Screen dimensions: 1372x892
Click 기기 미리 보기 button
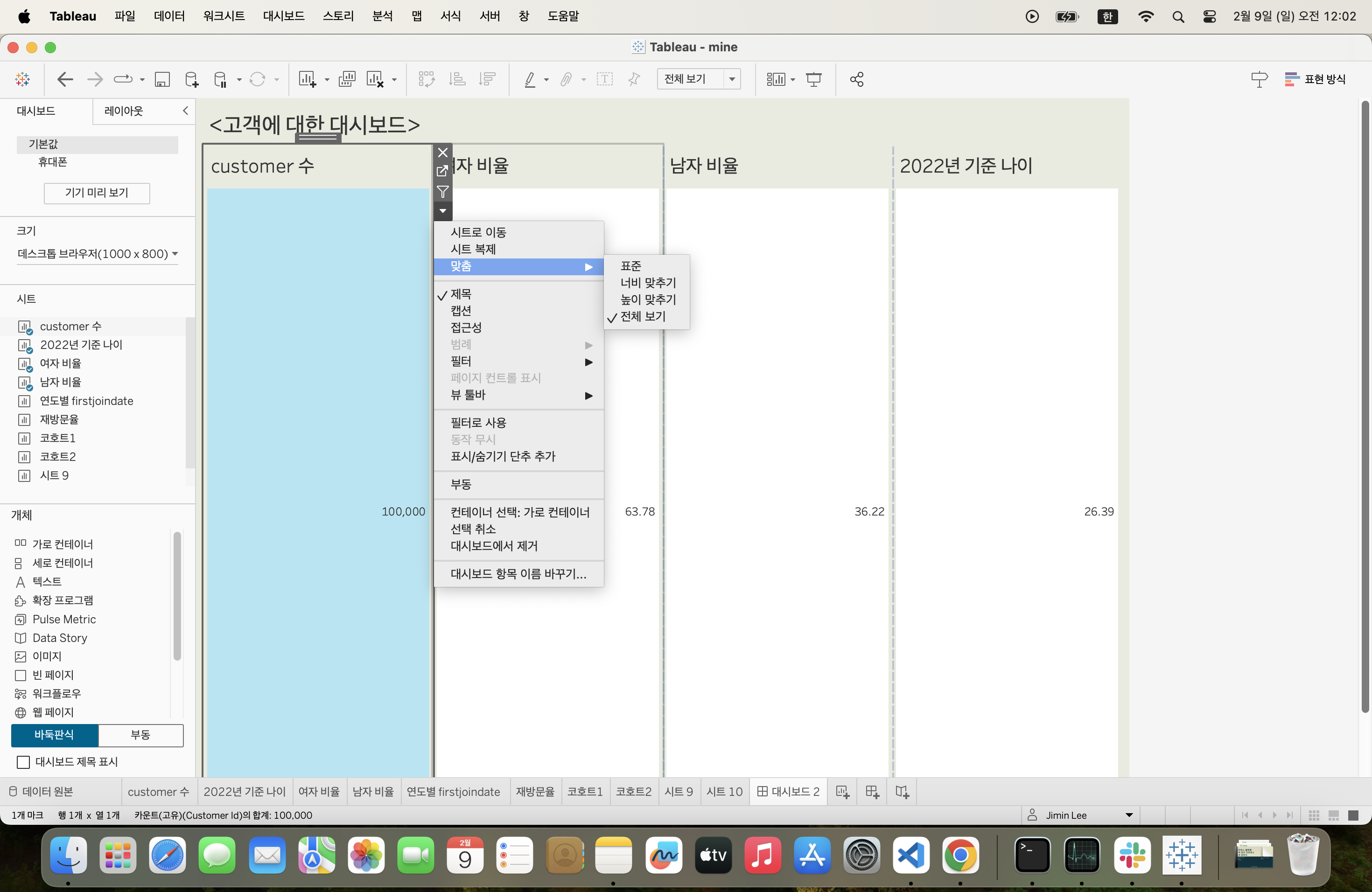coord(97,193)
